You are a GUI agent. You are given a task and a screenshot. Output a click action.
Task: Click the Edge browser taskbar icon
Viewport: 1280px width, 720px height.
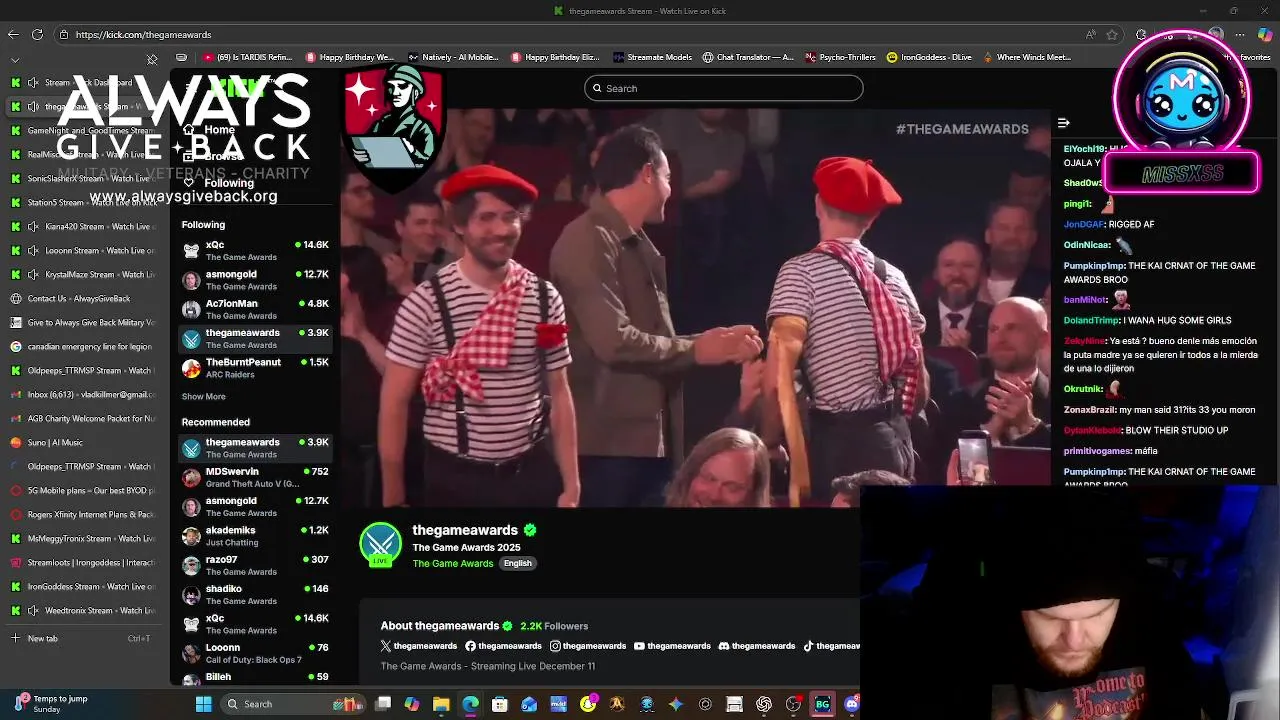tap(470, 704)
